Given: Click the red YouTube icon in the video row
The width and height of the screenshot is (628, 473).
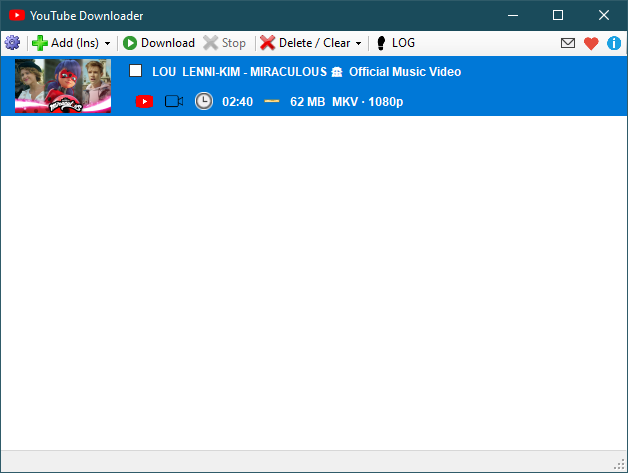Looking at the screenshot, I should pyautogui.click(x=144, y=101).
